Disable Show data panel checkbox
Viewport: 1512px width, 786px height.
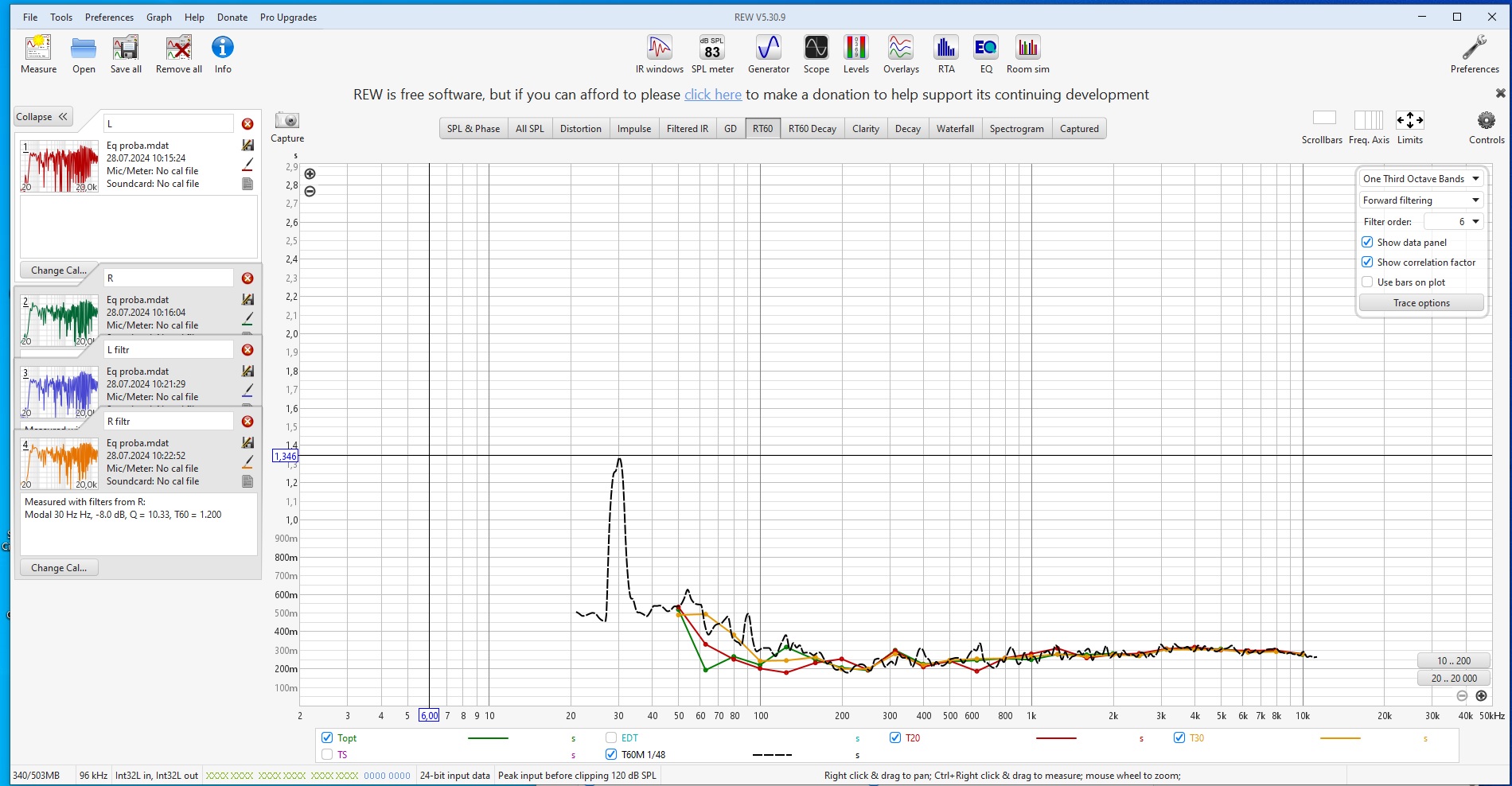(x=1367, y=243)
